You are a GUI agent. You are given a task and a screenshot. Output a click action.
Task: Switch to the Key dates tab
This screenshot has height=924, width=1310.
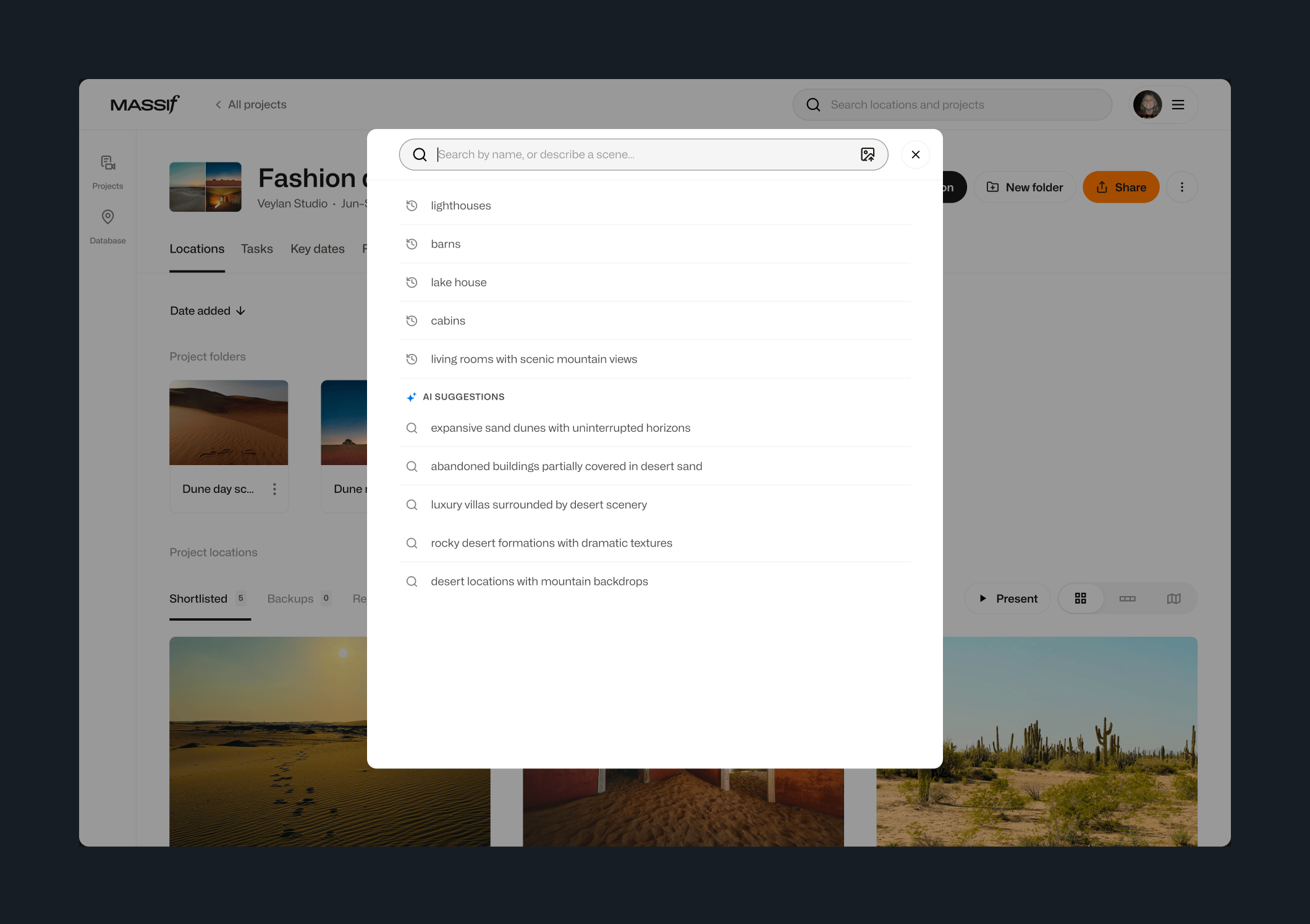[318, 249]
